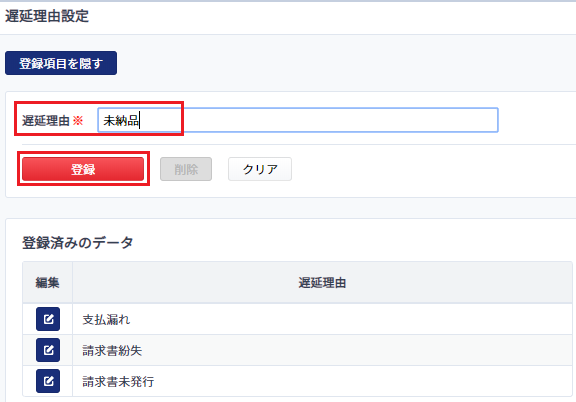Click the 登録項目を隠す button
This screenshot has width=576, height=402.
61,63
